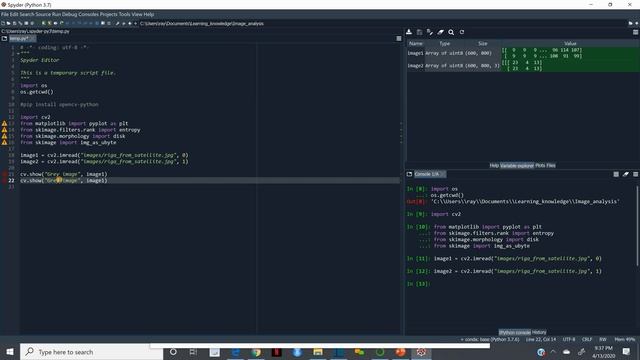Image resolution: width=640 pixels, height=360 pixels.
Task: Click the search variables magnifier icon
Action: [x=451, y=32]
